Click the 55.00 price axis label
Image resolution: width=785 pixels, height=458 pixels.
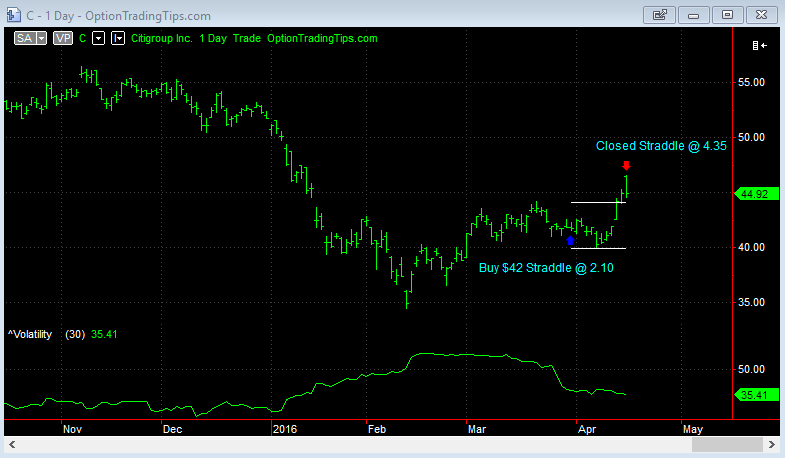tap(751, 82)
